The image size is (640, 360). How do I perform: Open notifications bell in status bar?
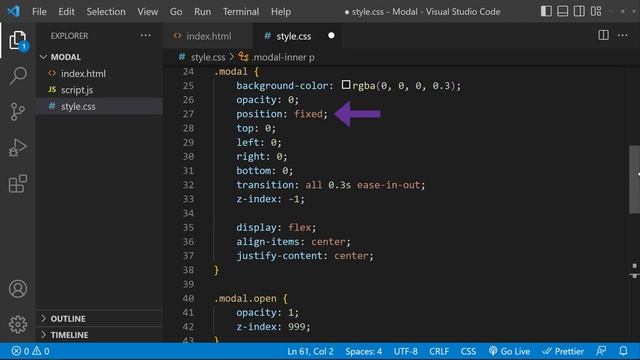tap(623, 351)
